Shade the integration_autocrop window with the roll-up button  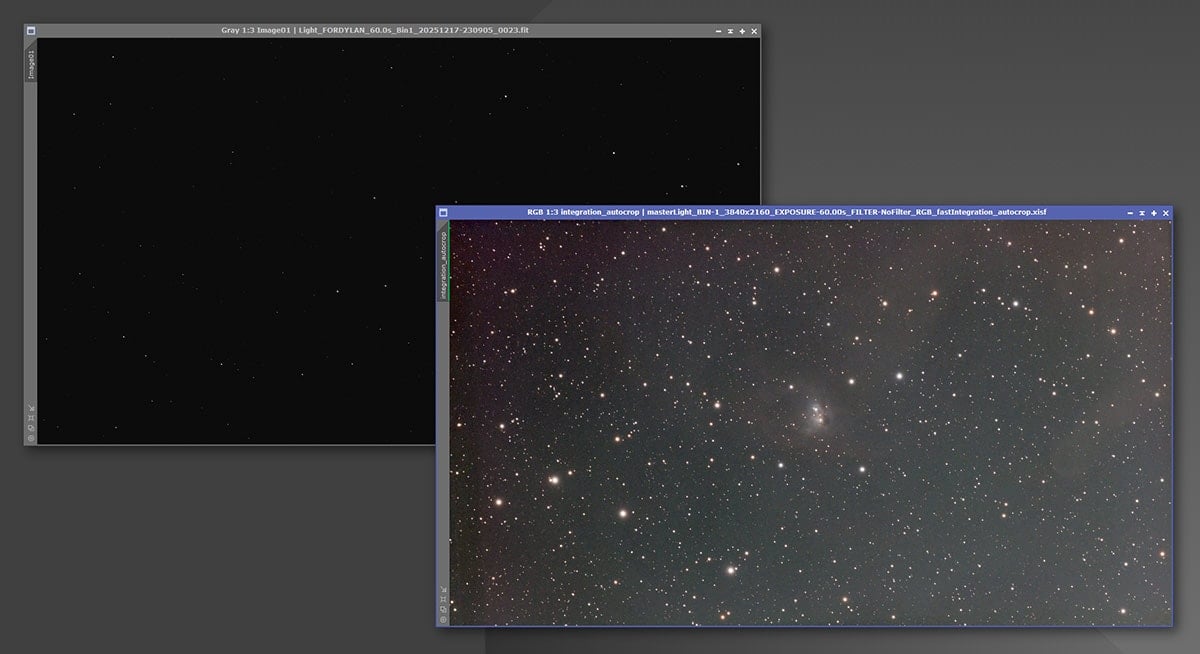tap(1142, 213)
